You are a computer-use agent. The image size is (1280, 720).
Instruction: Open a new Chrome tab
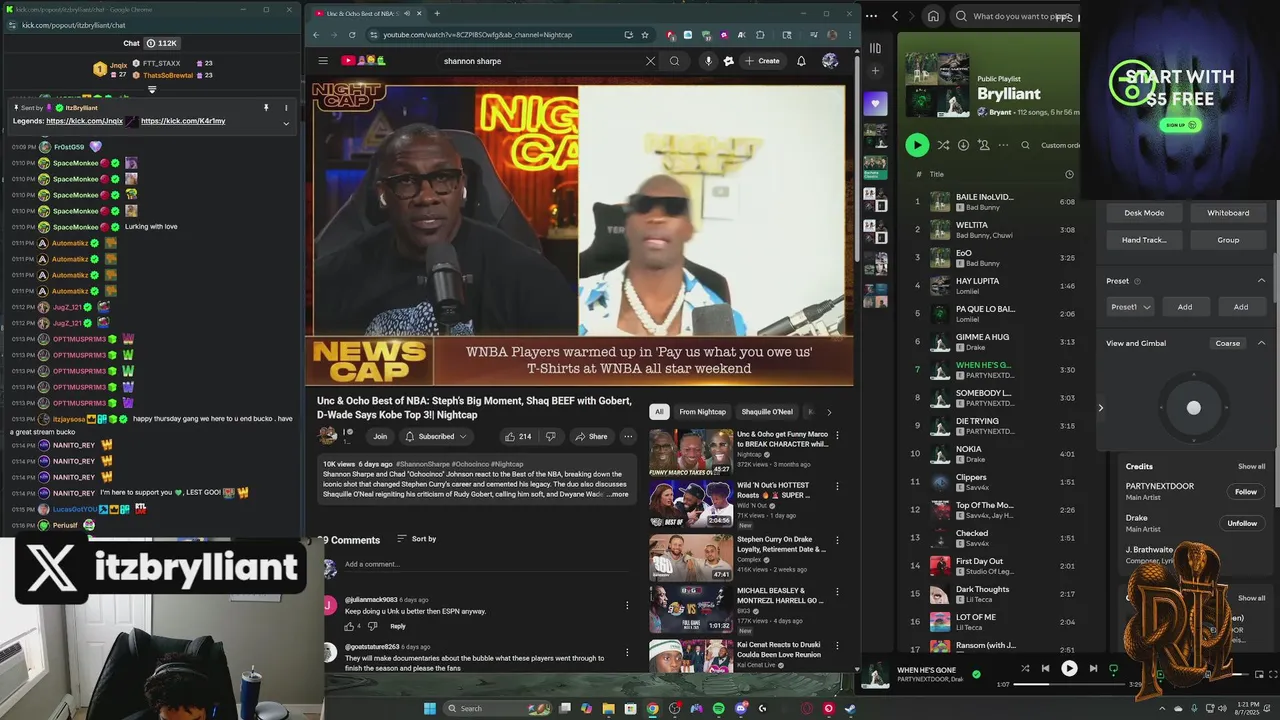pyautogui.click(x=436, y=13)
